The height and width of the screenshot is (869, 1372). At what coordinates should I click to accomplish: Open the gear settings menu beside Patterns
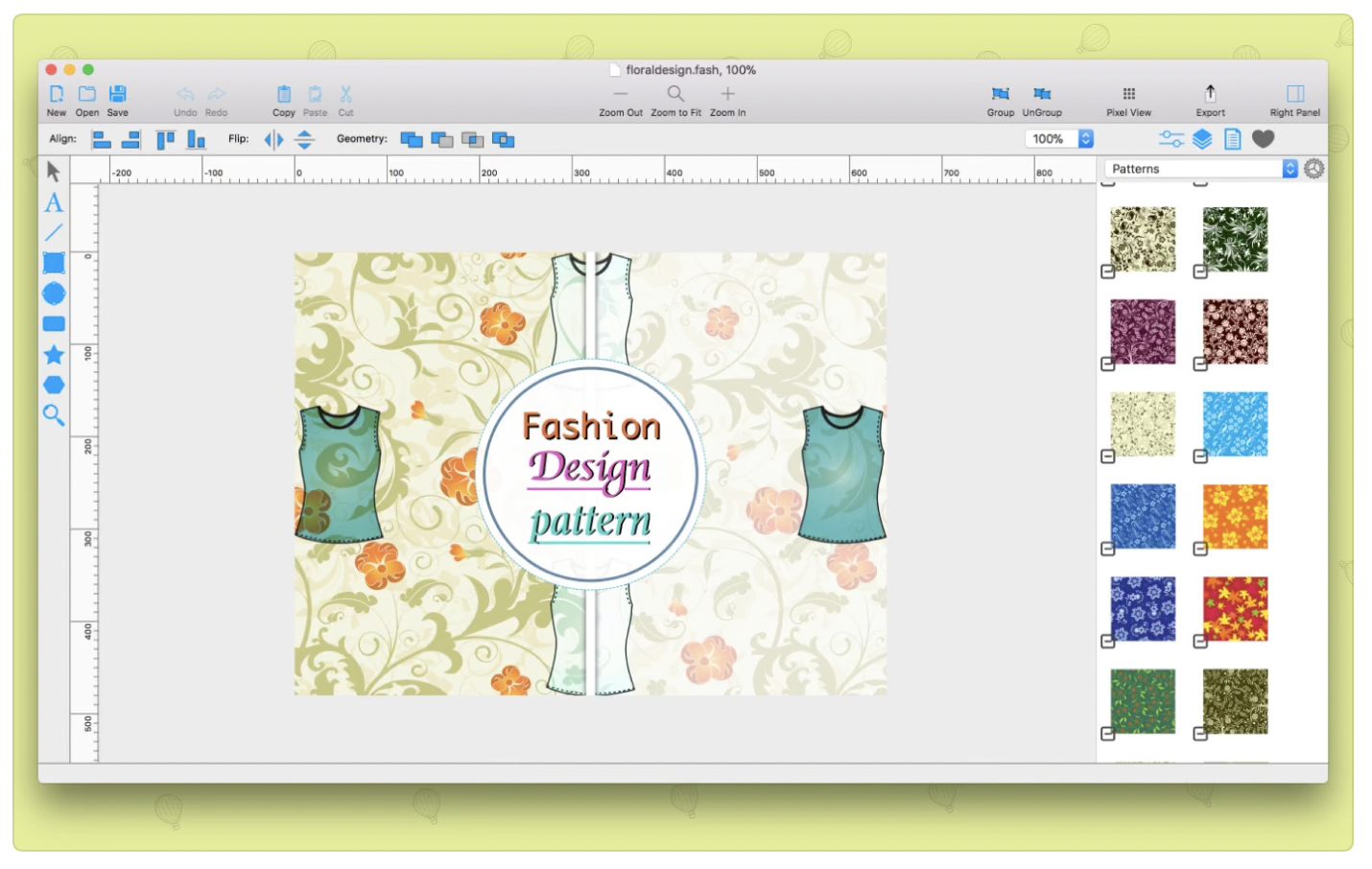pos(1313,169)
